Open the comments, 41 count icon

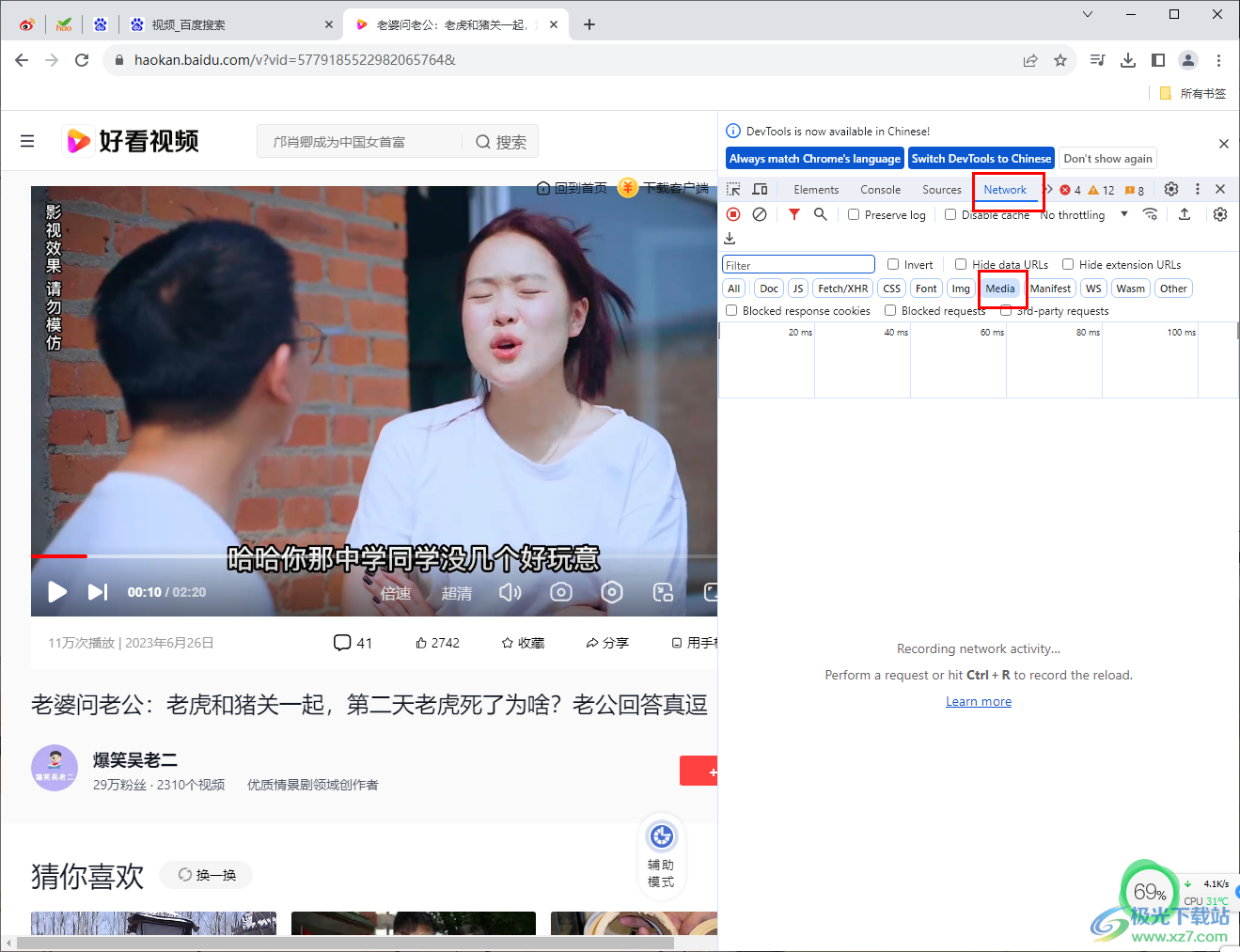(353, 643)
